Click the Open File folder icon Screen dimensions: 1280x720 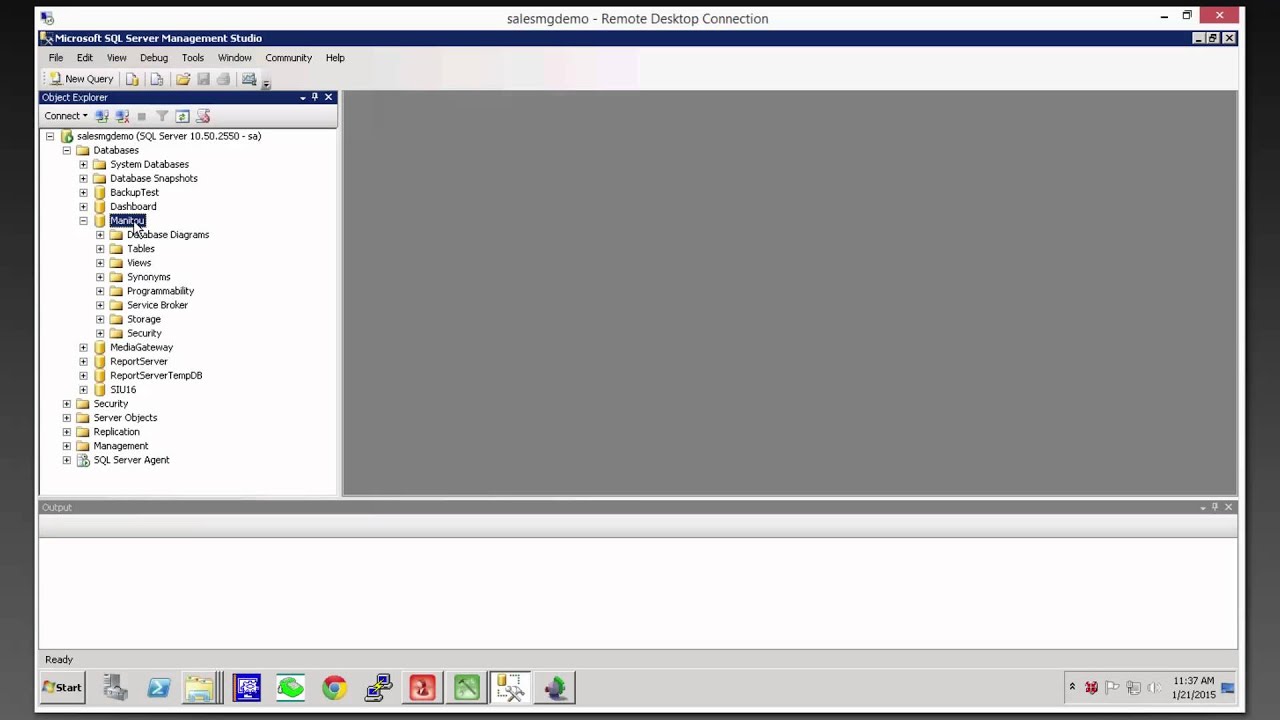tap(183, 79)
